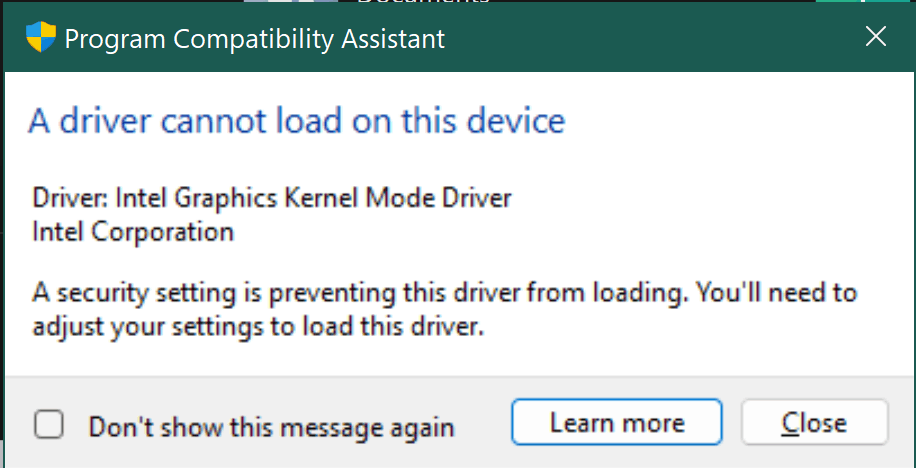Tick the Don't show this message checkbox

(48, 424)
